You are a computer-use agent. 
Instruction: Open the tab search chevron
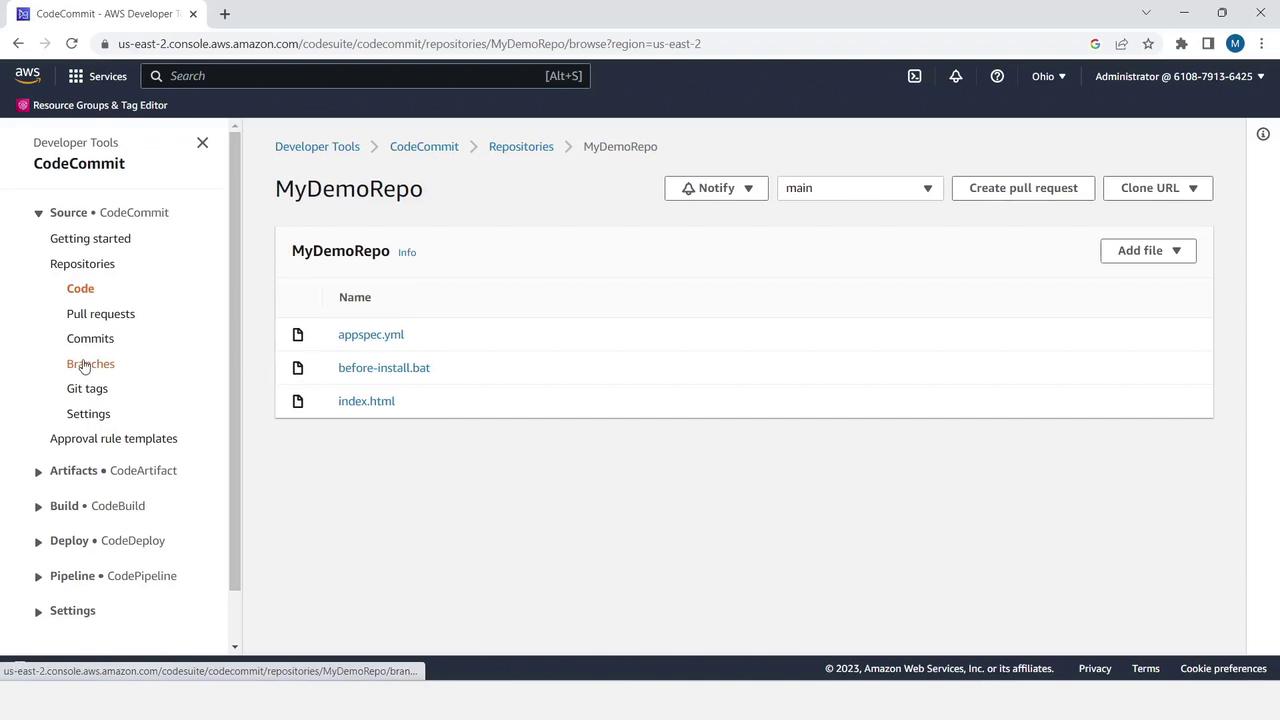click(1146, 13)
